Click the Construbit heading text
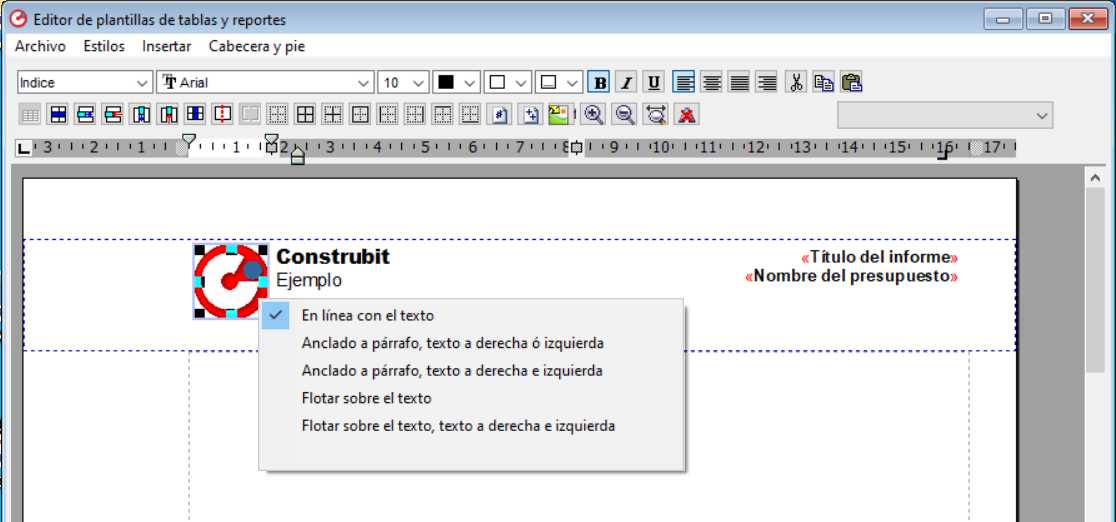Image resolution: width=1116 pixels, height=522 pixels. coord(333,256)
